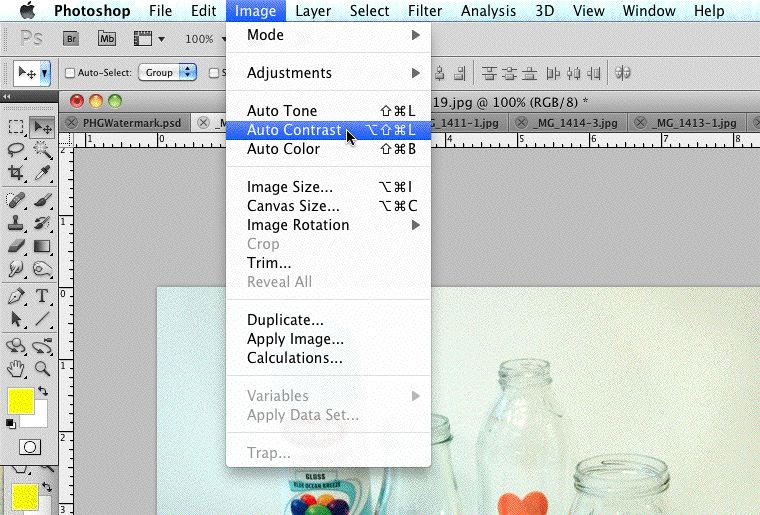The height and width of the screenshot is (515, 760).
Task: Select the Eraser tool
Action: pyautogui.click(x=16, y=246)
